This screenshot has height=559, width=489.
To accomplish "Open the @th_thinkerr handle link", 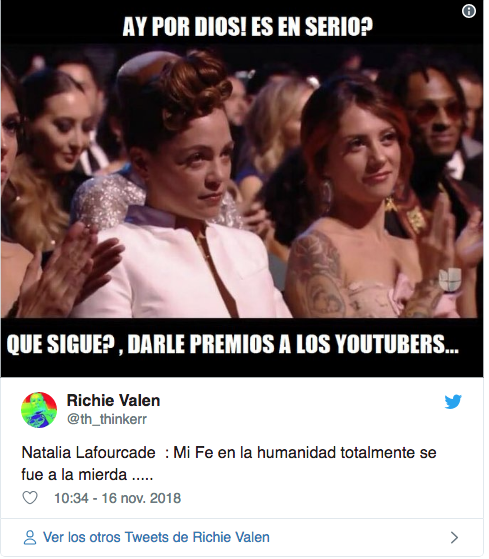I will (108, 423).
